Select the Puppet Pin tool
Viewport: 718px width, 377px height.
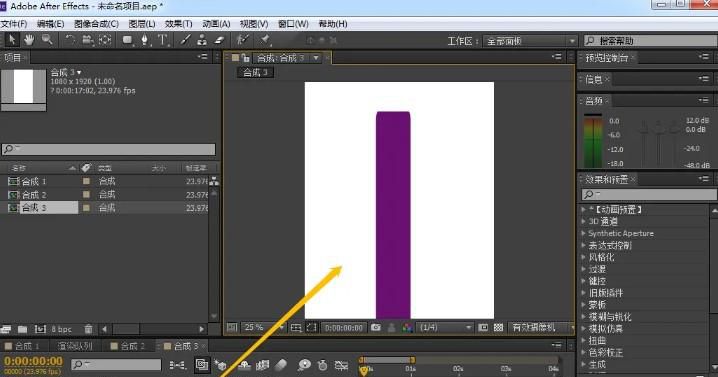(x=265, y=40)
